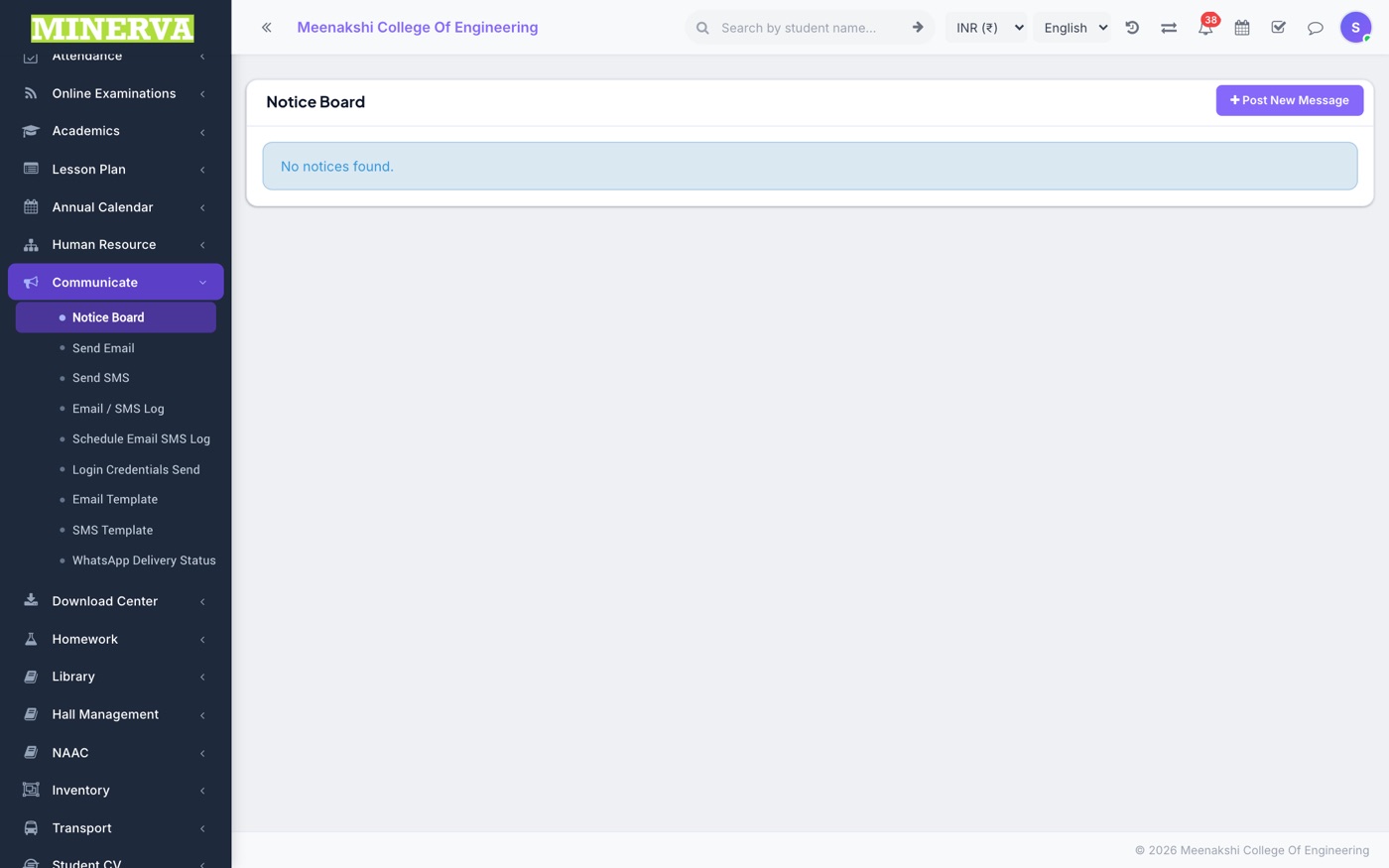Click footer copyright text
Screen dimensions: 1389x868
click(1252, 850)
